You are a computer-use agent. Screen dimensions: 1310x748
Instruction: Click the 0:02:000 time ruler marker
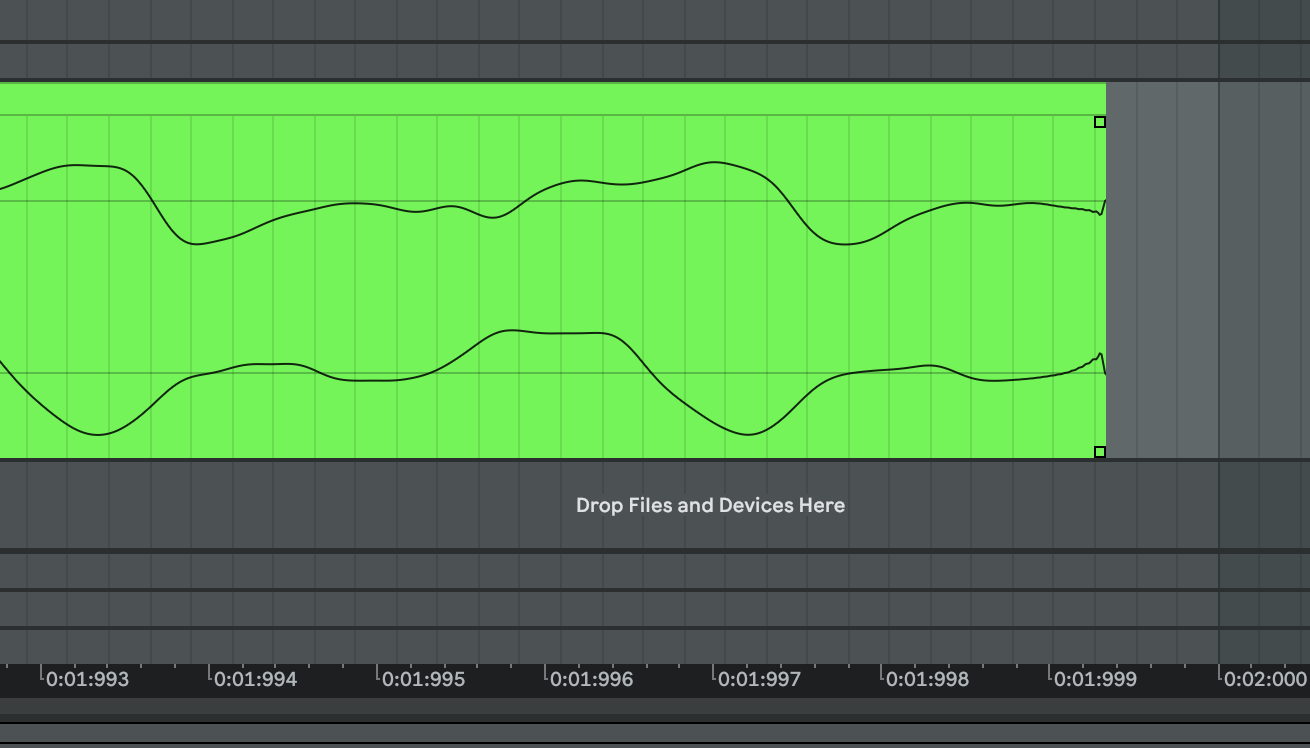pyautogui.click(x=1265, y=679)
